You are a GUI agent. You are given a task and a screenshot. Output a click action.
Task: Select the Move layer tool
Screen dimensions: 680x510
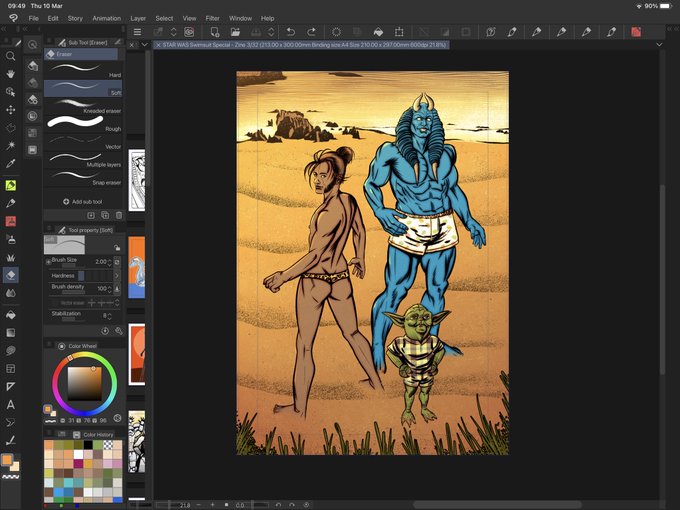click(x=10, y=110)
